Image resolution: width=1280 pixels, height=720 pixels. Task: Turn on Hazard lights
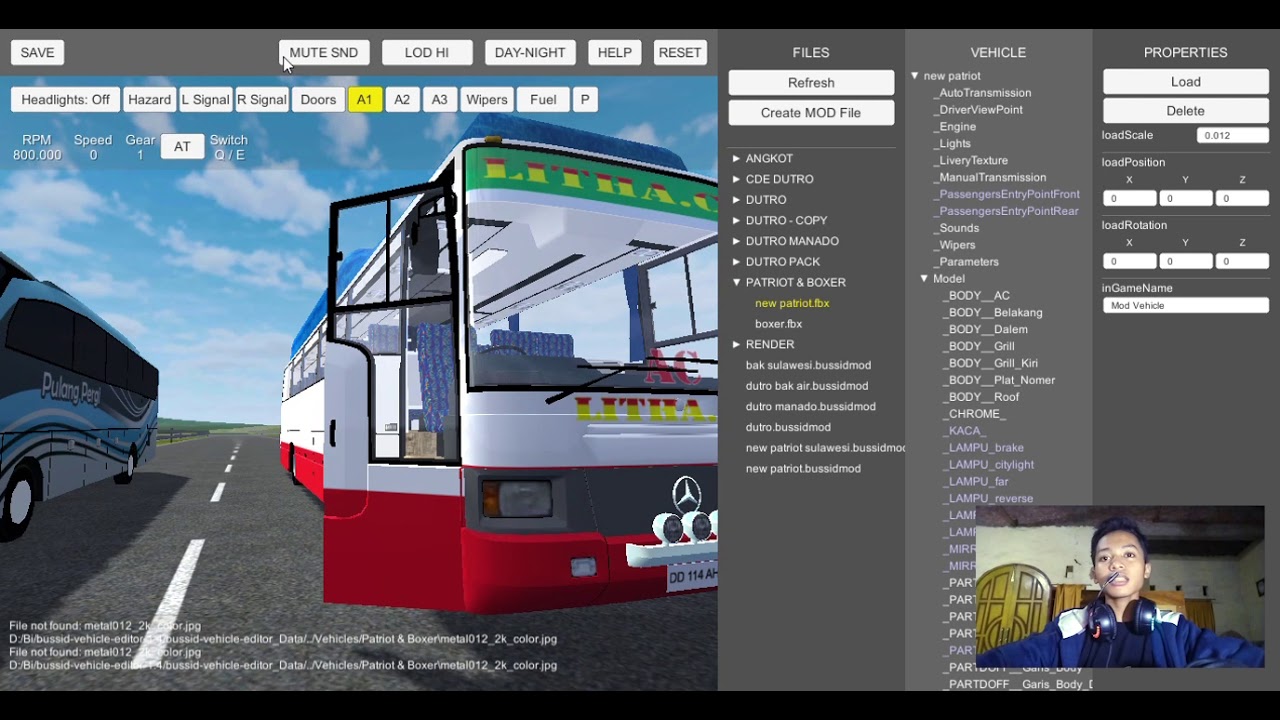point(150,100)
